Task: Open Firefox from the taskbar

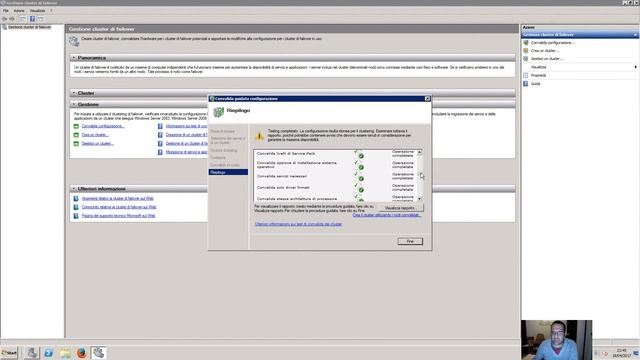Action: point(82,353)
